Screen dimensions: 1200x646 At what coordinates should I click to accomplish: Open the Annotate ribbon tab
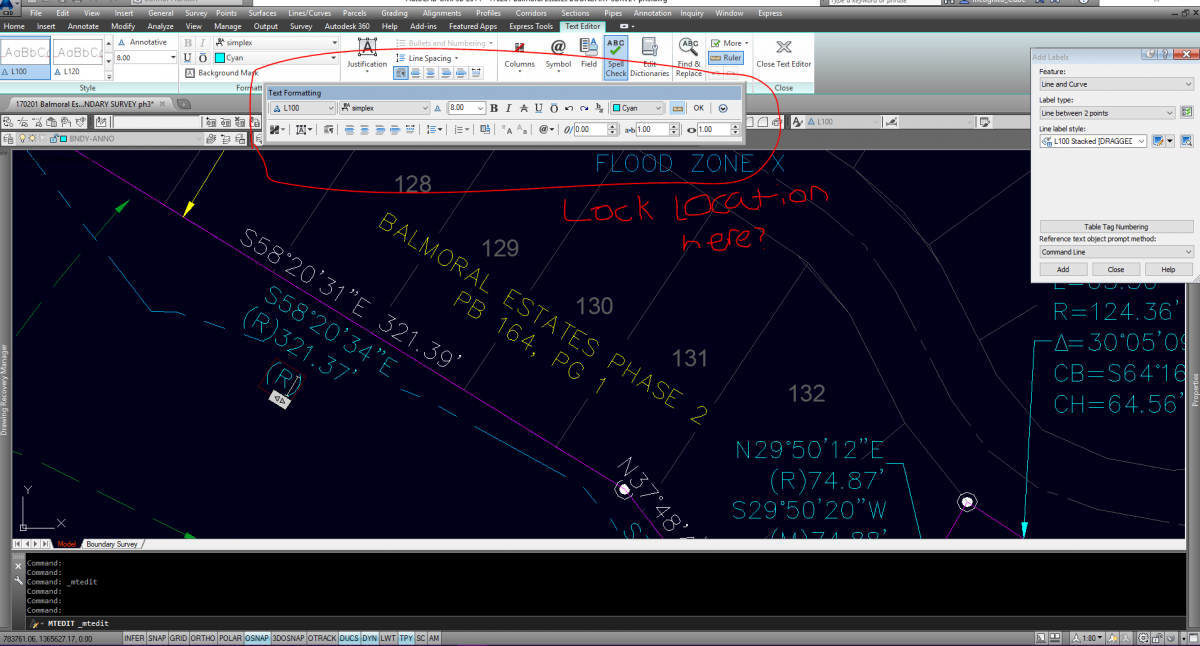pos(83,26)
